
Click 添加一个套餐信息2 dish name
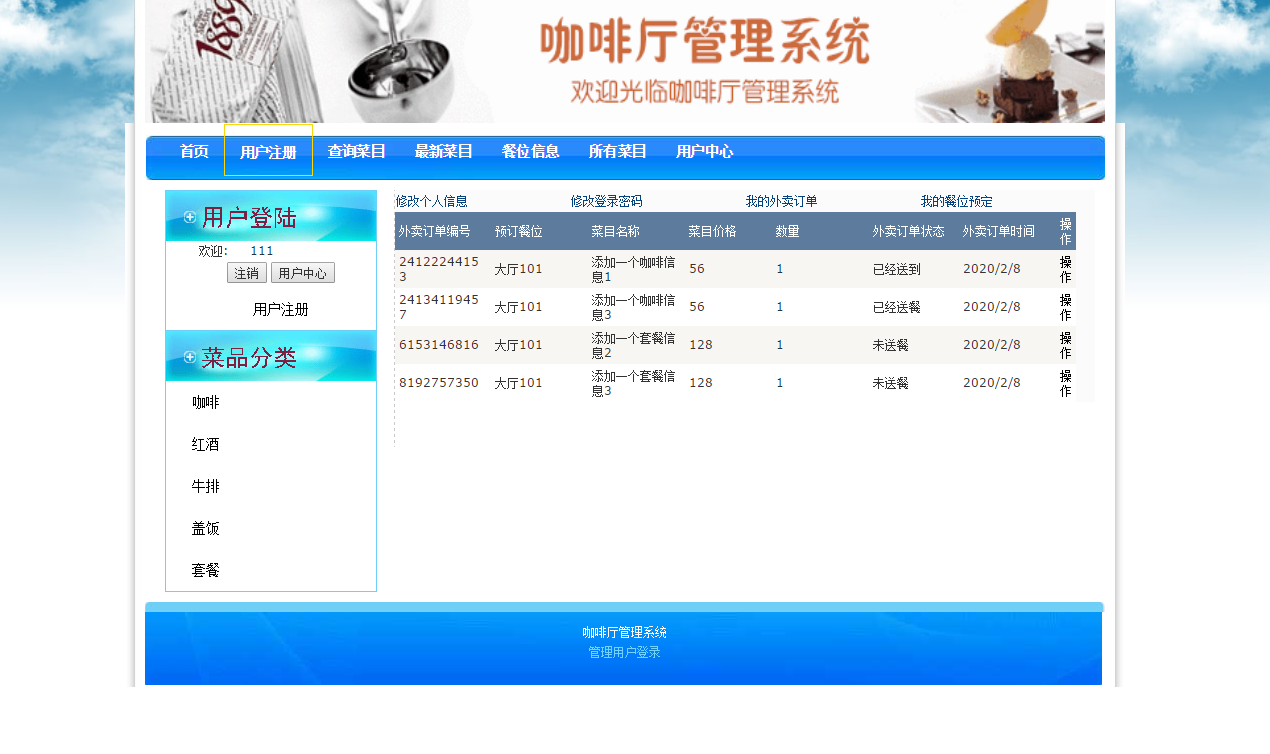tap(633, 345)
